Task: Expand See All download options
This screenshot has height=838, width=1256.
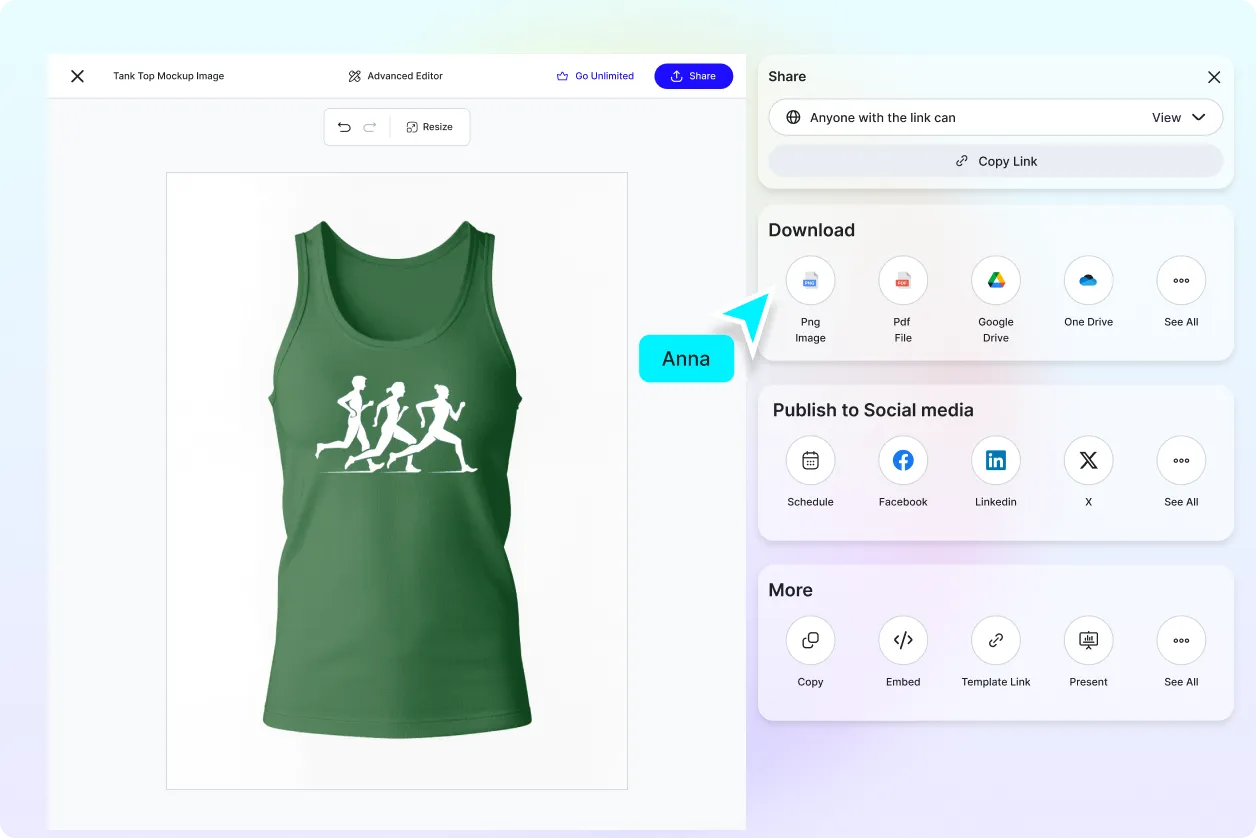Action: [1181, 280]
